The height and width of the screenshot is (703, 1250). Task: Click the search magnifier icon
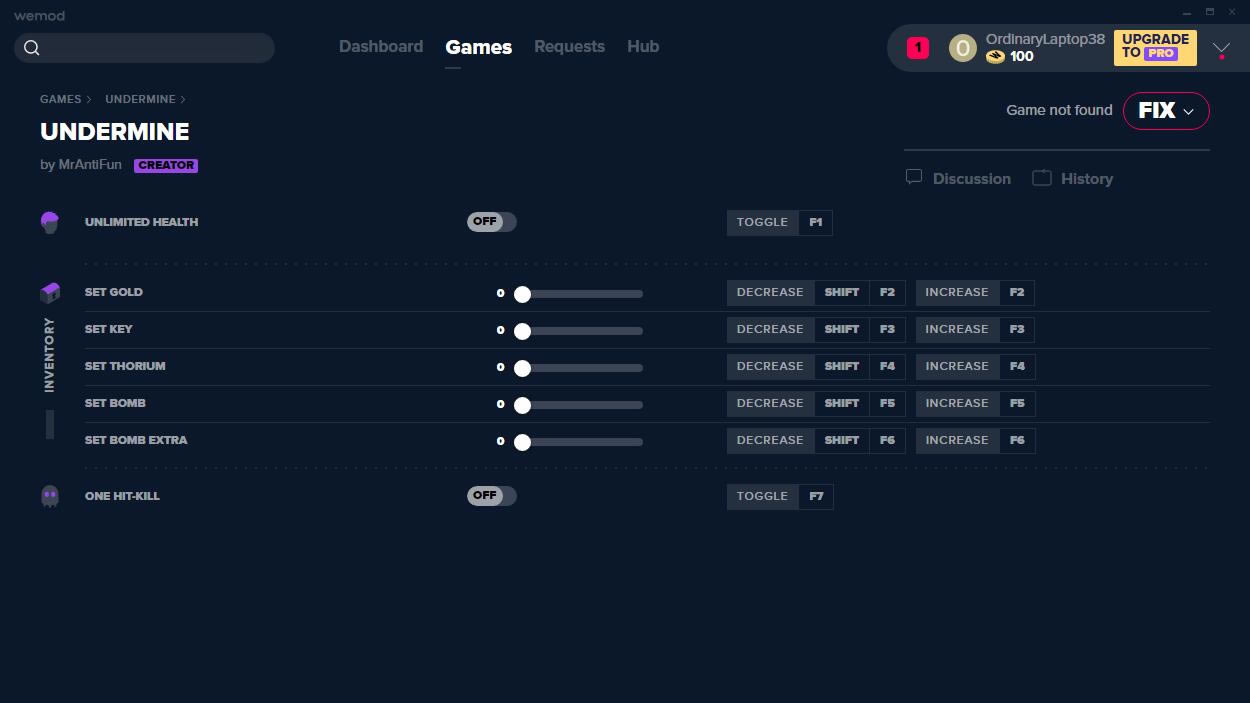pos(32,48)
